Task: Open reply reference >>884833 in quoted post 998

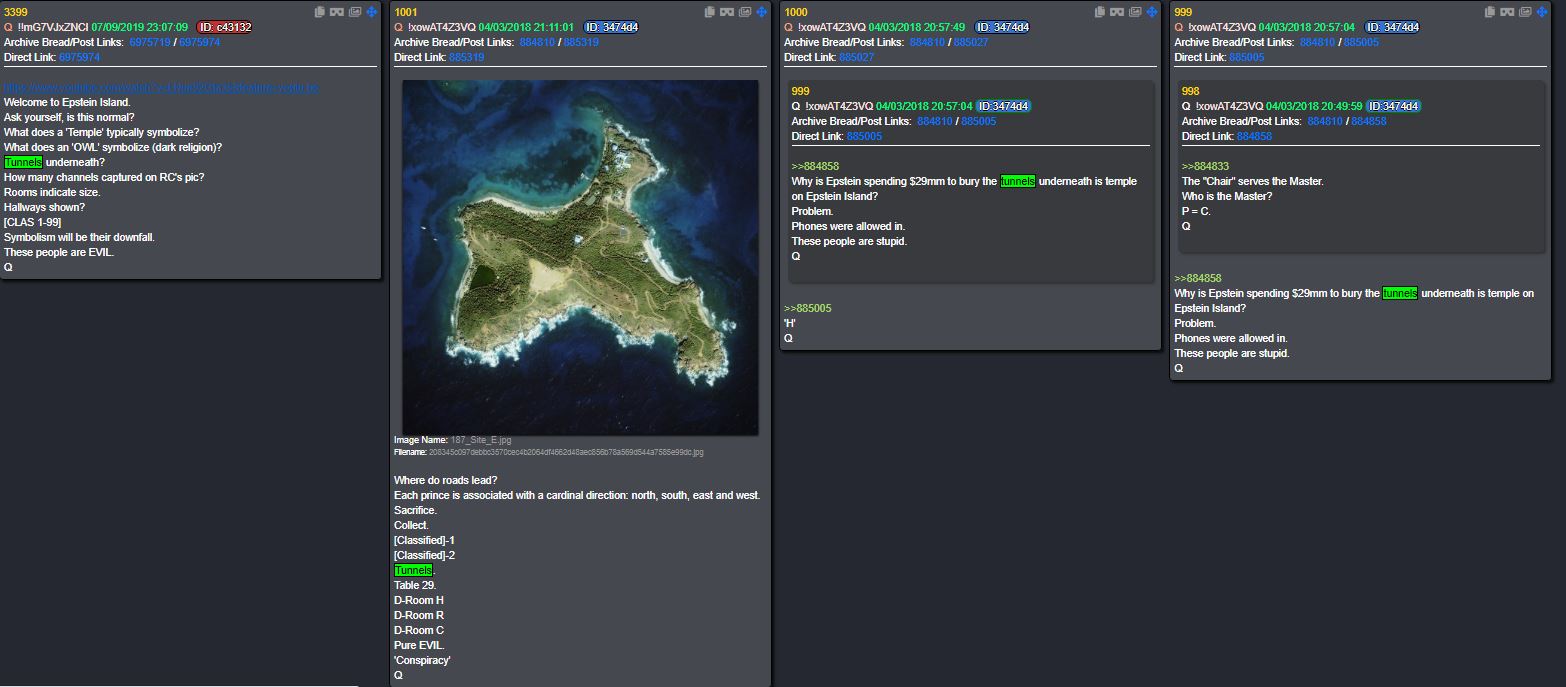Action: point(1205,166)
